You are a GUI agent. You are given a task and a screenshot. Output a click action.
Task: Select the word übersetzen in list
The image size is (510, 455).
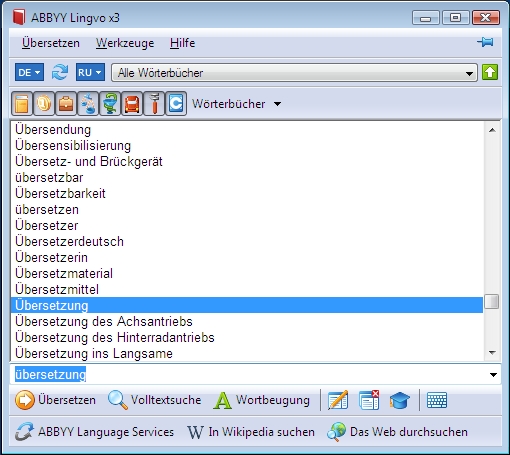tap(247, 210)
